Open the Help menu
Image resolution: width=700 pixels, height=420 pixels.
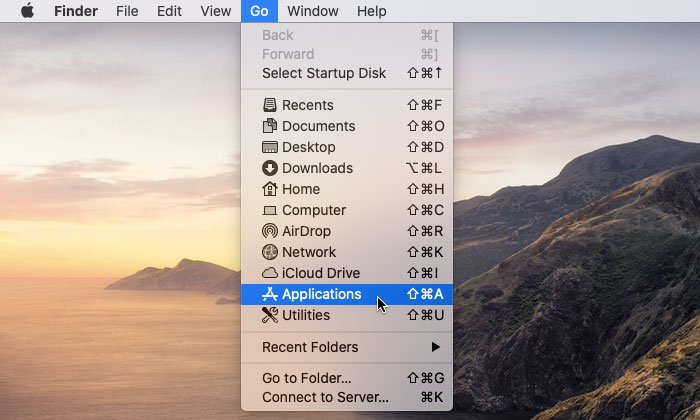pyautogui.click(x=371, y=11)
